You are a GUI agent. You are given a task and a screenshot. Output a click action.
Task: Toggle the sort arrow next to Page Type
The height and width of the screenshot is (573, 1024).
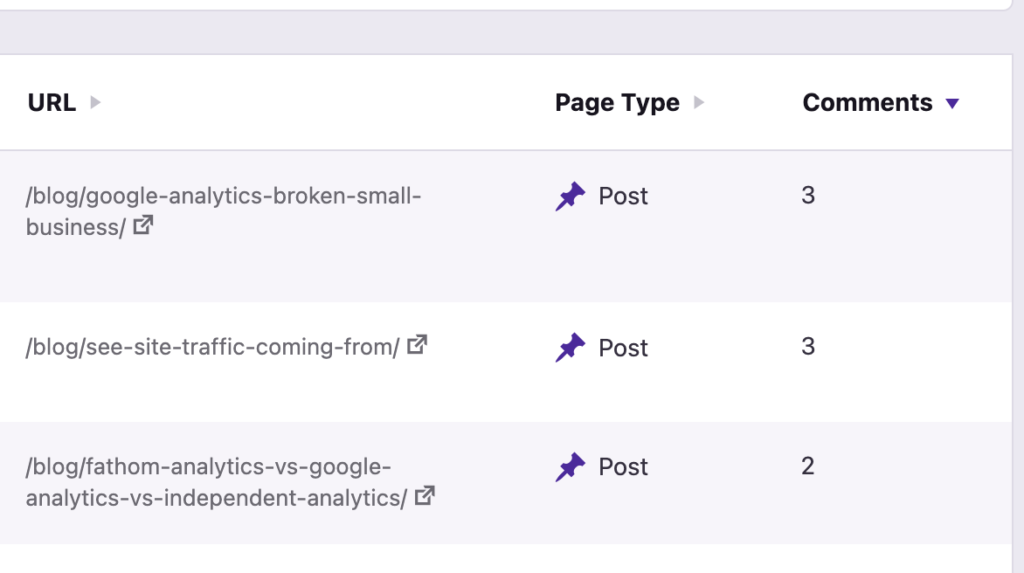[699, 102]
